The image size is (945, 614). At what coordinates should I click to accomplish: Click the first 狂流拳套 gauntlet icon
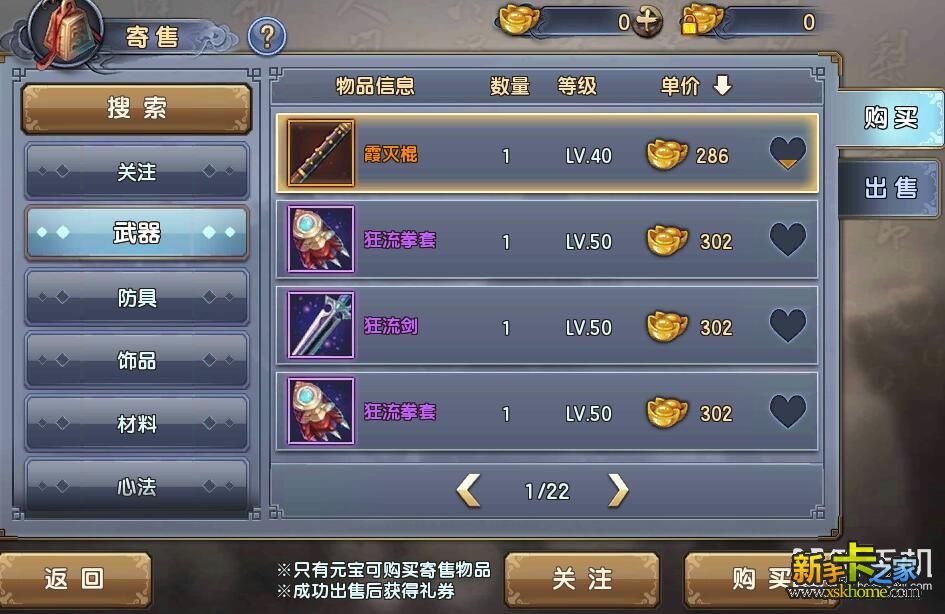point(321,239)
